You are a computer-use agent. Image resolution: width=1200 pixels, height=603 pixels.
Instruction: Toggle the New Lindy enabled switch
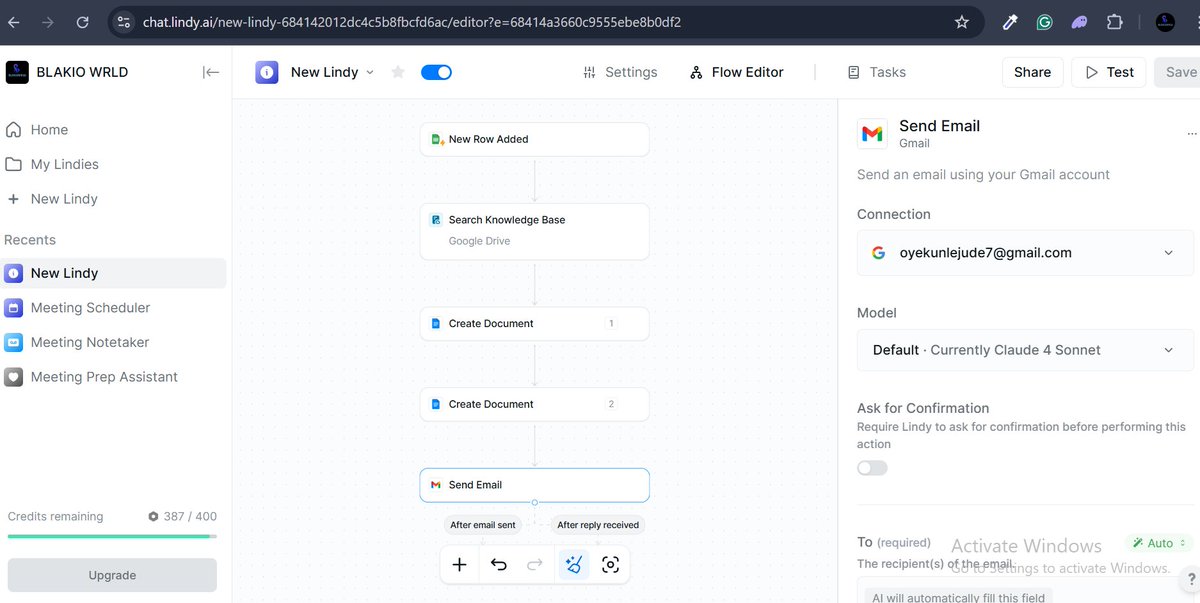pos(436,72)
